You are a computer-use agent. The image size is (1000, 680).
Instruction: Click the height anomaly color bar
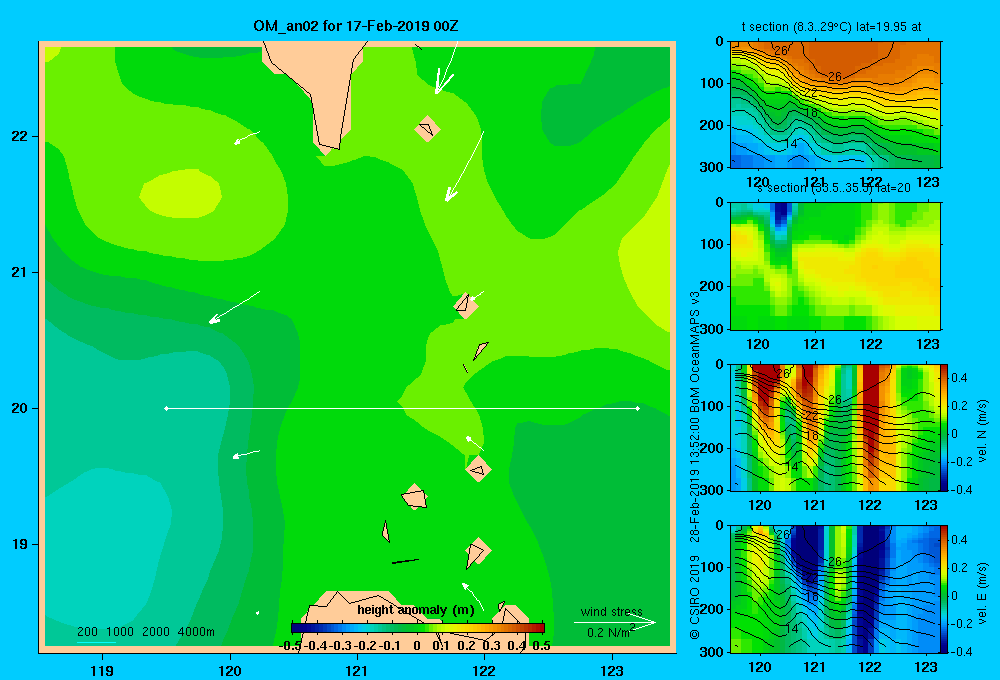418,628
